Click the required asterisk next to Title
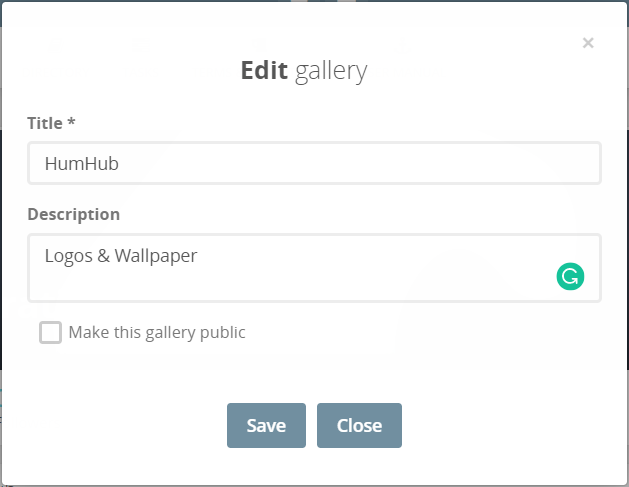The image size is (629, 487). [72, 123]
